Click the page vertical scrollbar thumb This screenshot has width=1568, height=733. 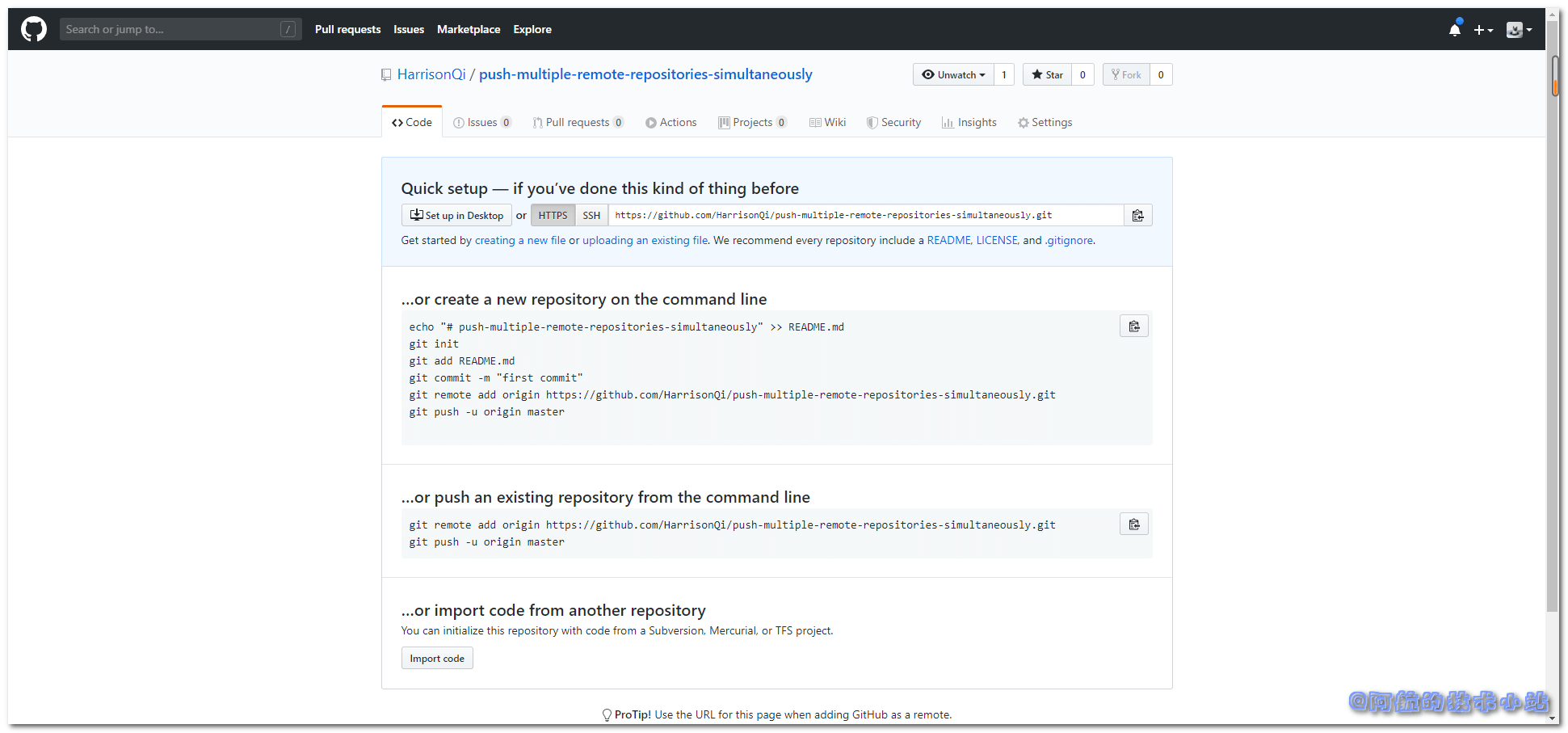[1554, 77]
